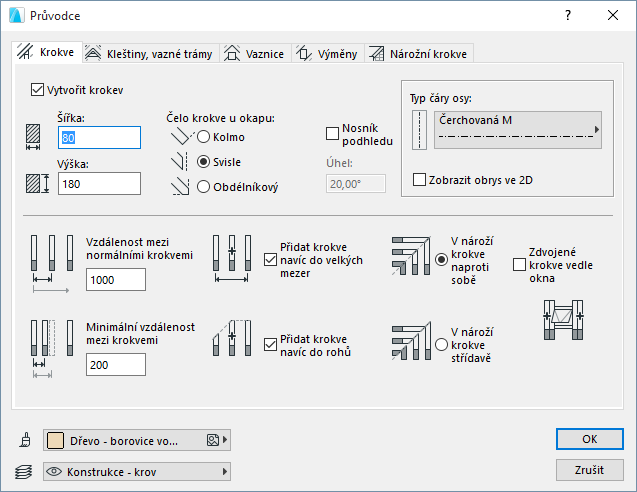Click the Zrušit button
Viewport: 637px width, 492px height.
pyautogui.click(x=589, y=469)
